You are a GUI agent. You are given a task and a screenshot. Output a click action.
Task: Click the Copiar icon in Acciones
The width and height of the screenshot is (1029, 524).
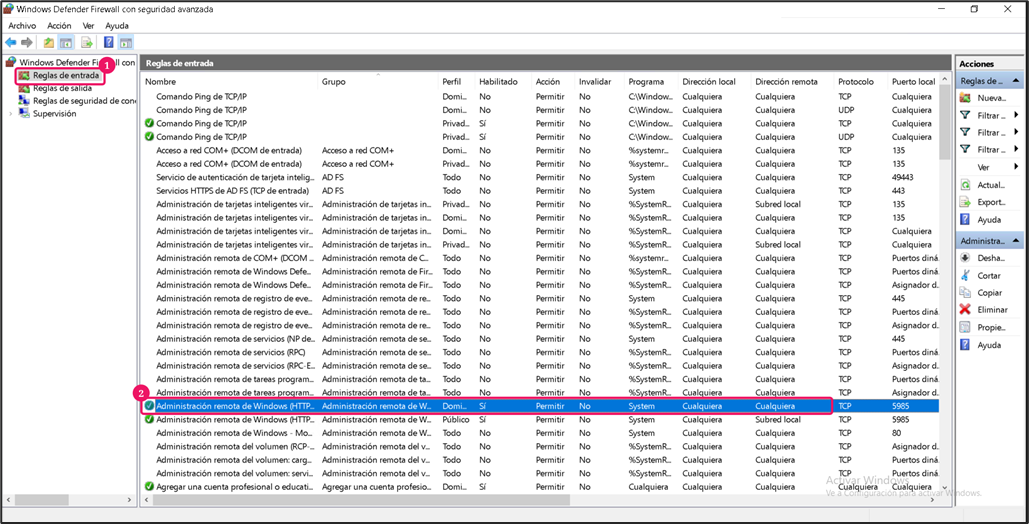965,292
